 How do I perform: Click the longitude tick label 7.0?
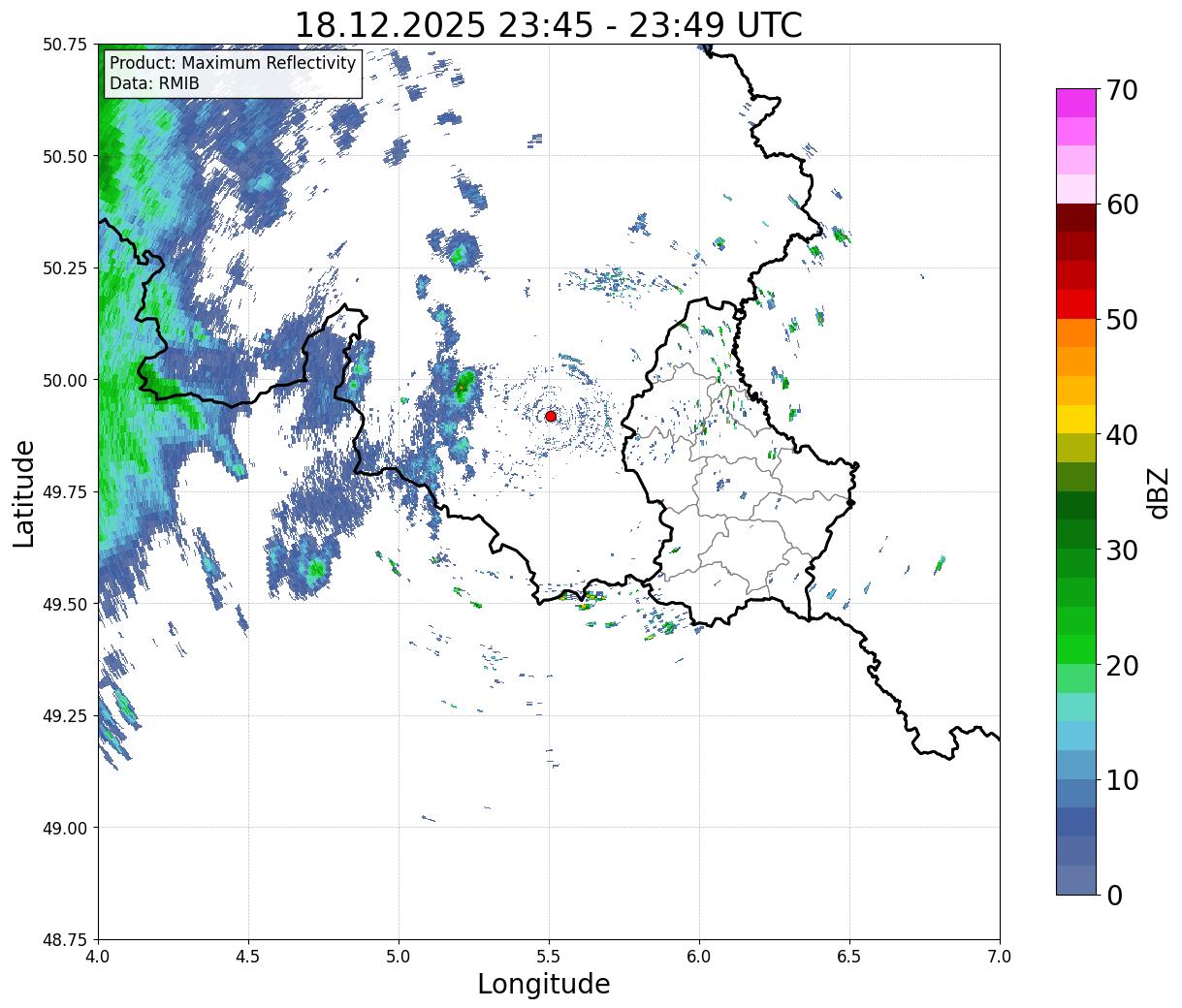tap(1000, 957)
